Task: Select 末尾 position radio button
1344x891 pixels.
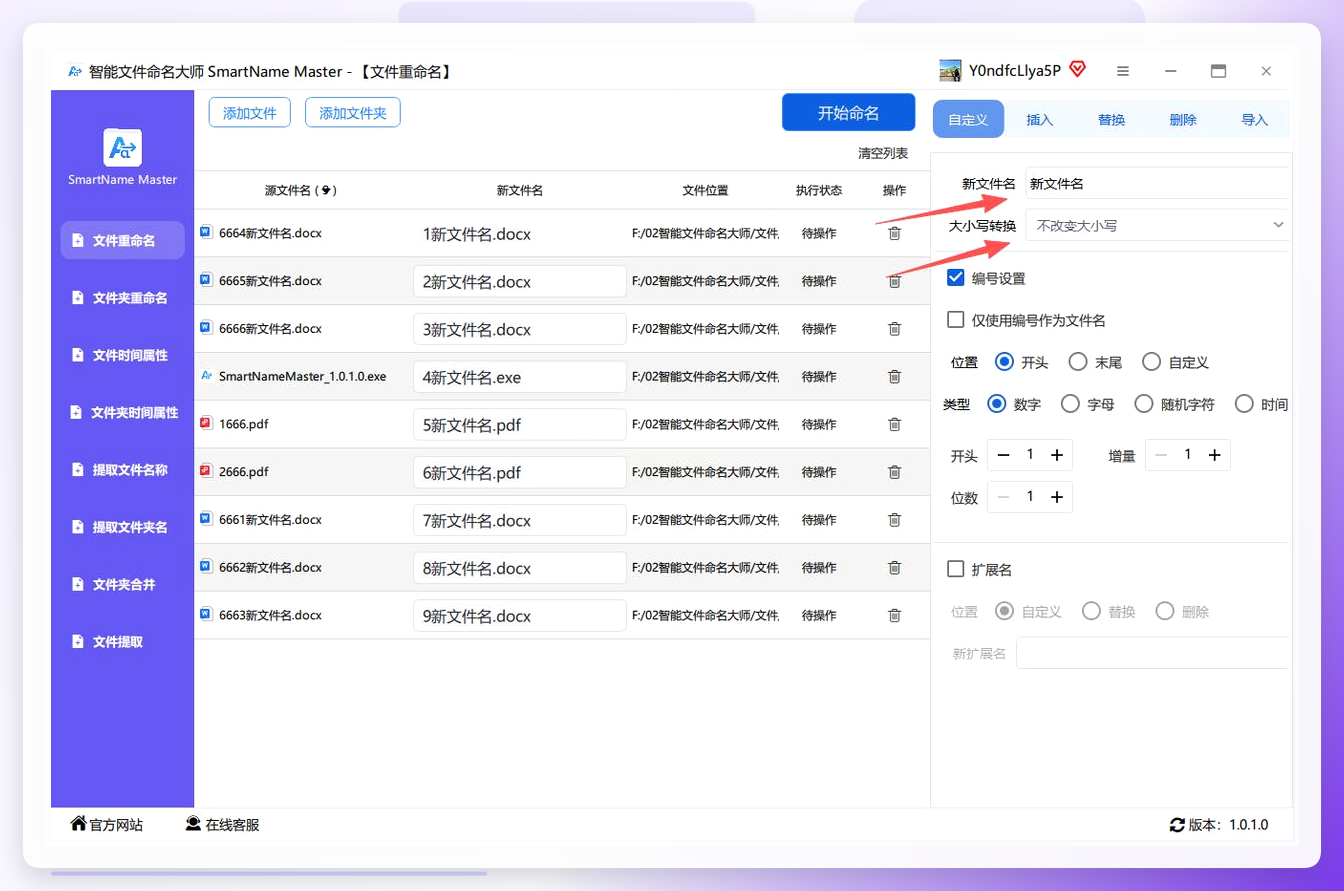Action: [1078, 362]
